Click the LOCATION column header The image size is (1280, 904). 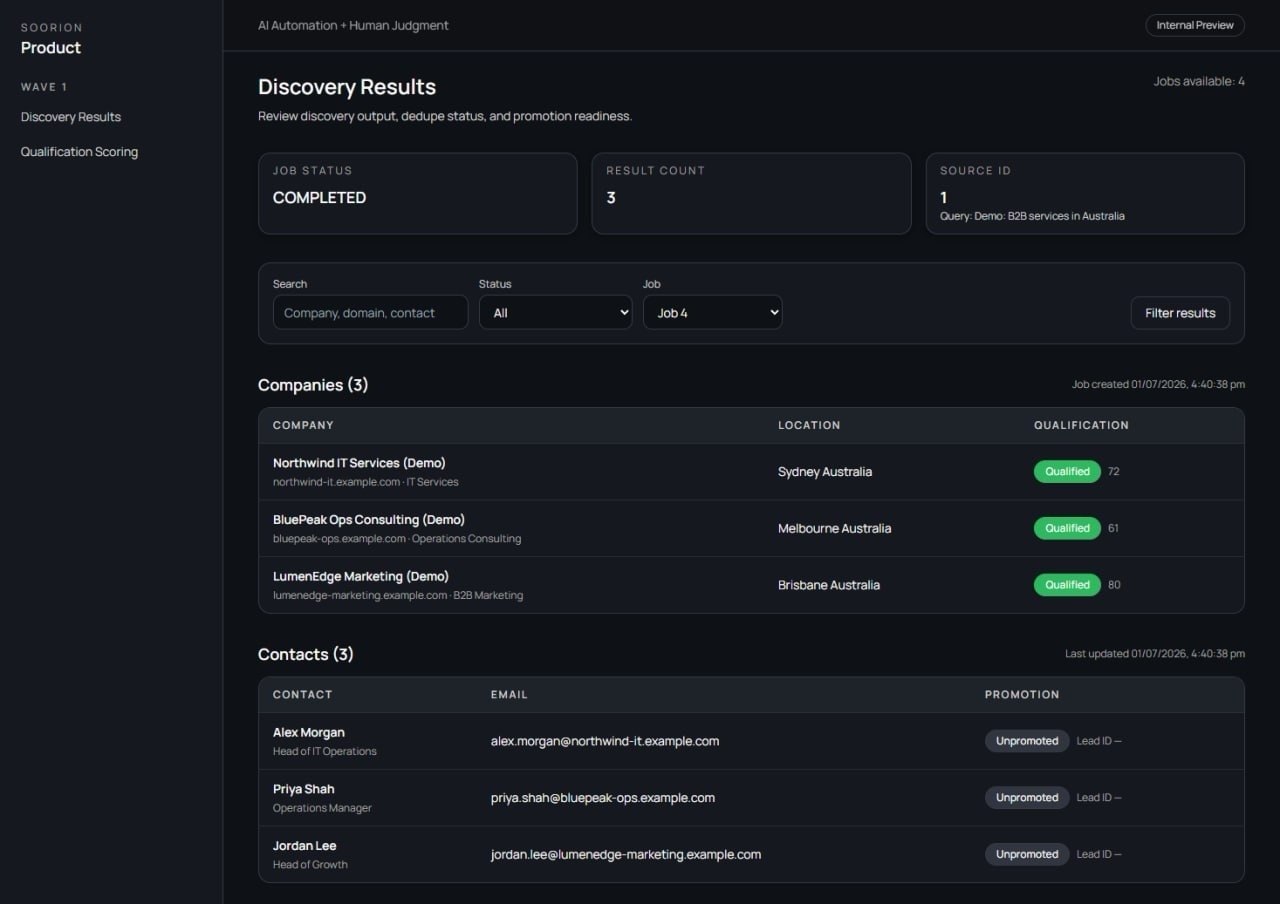809,425
